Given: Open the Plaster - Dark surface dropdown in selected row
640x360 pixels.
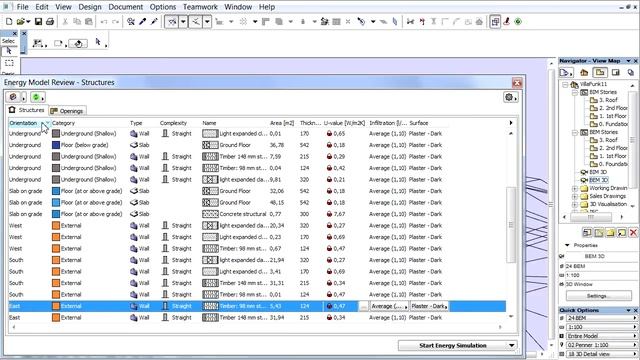Looking at the screenshot, I should (429, 306).
